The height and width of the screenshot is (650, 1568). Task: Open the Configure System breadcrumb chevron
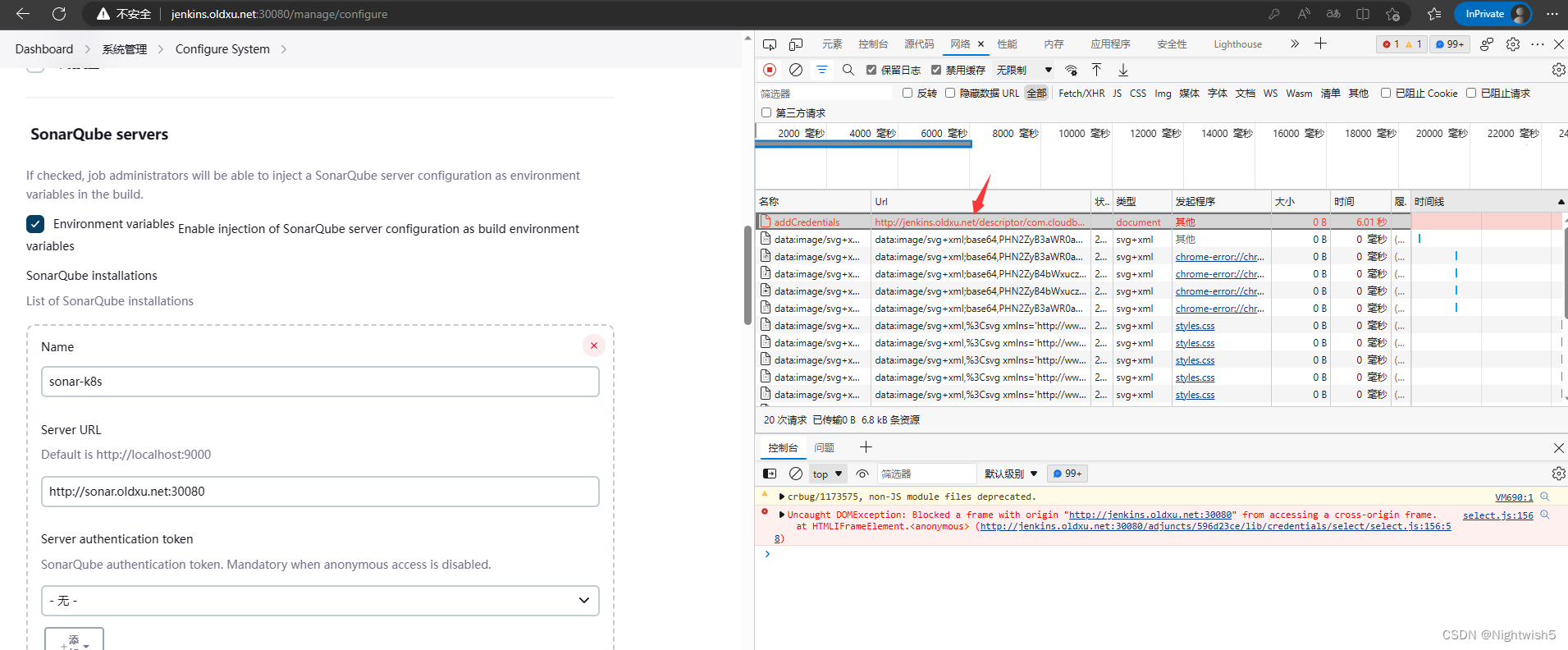point(284,49)
